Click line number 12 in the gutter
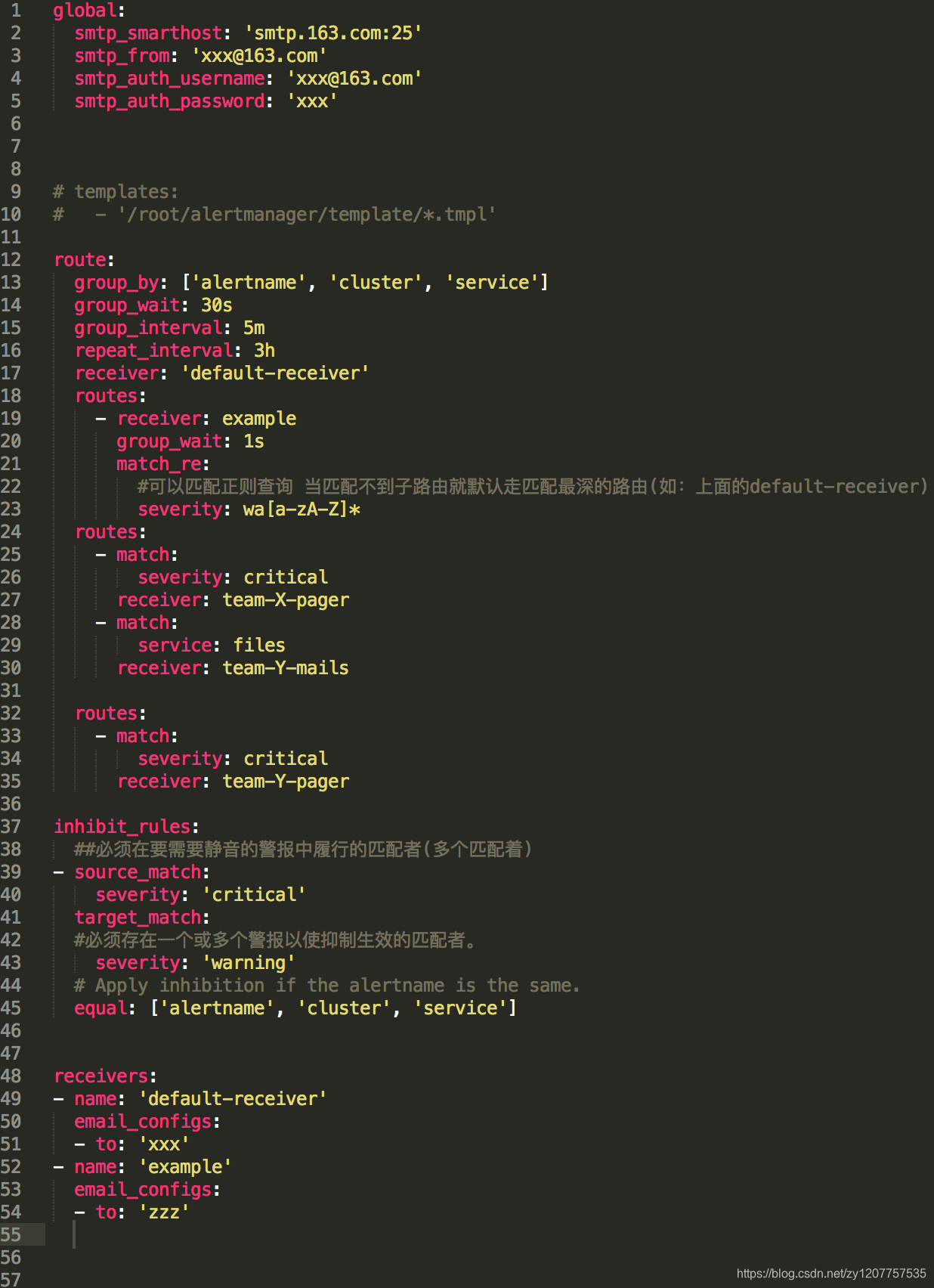 pyautogui.click(x=11, y=260)
